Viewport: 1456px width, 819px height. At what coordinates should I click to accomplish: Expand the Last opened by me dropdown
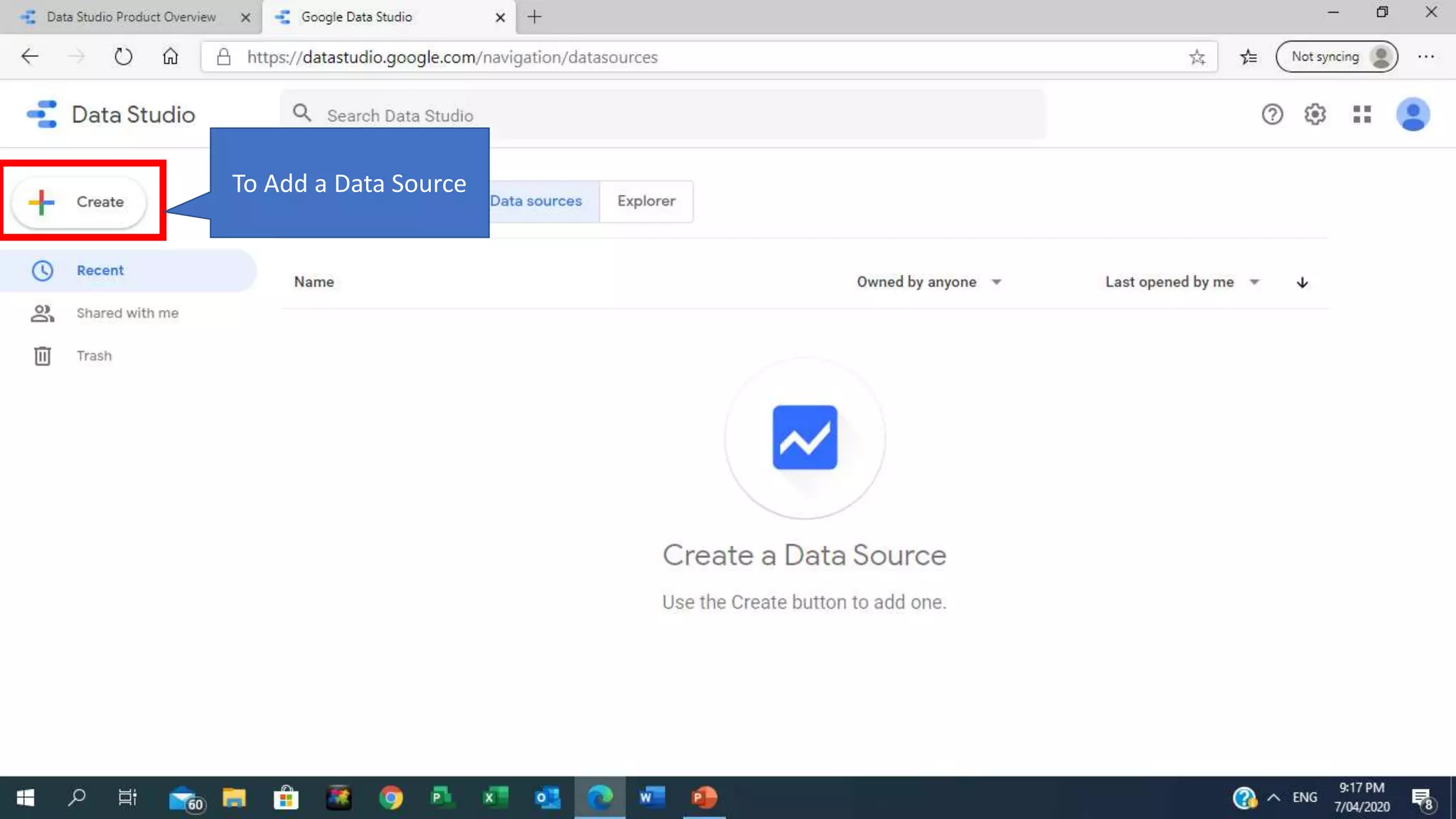pos(1182,282)
